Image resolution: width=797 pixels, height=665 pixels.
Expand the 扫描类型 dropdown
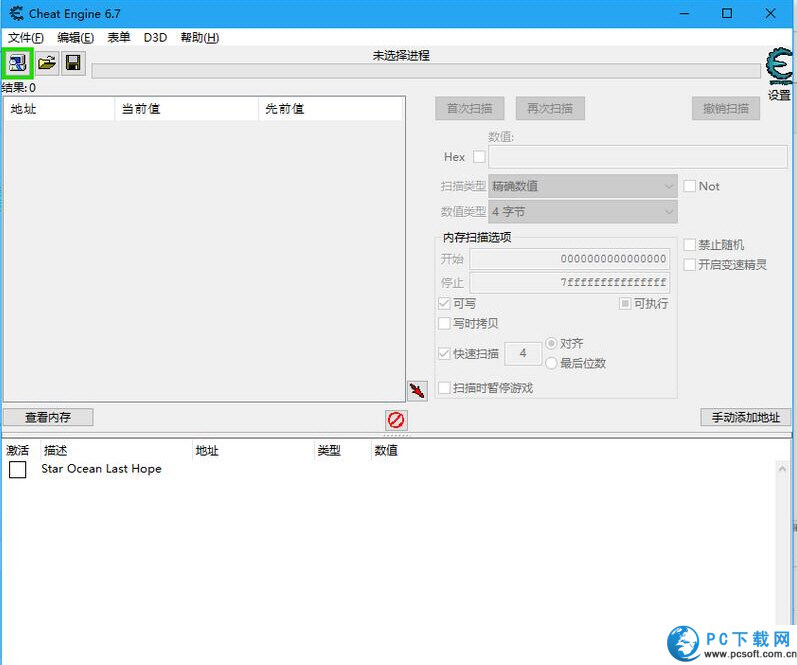583,186
